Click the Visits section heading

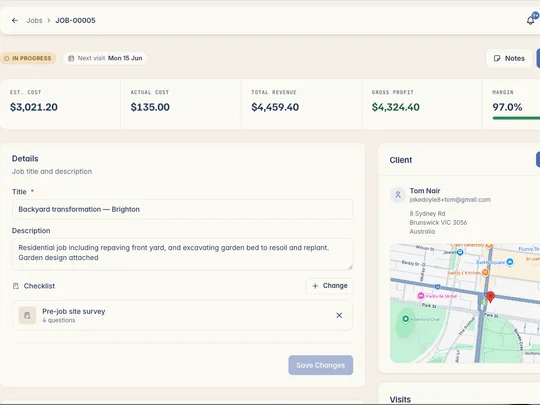point(400,399)
